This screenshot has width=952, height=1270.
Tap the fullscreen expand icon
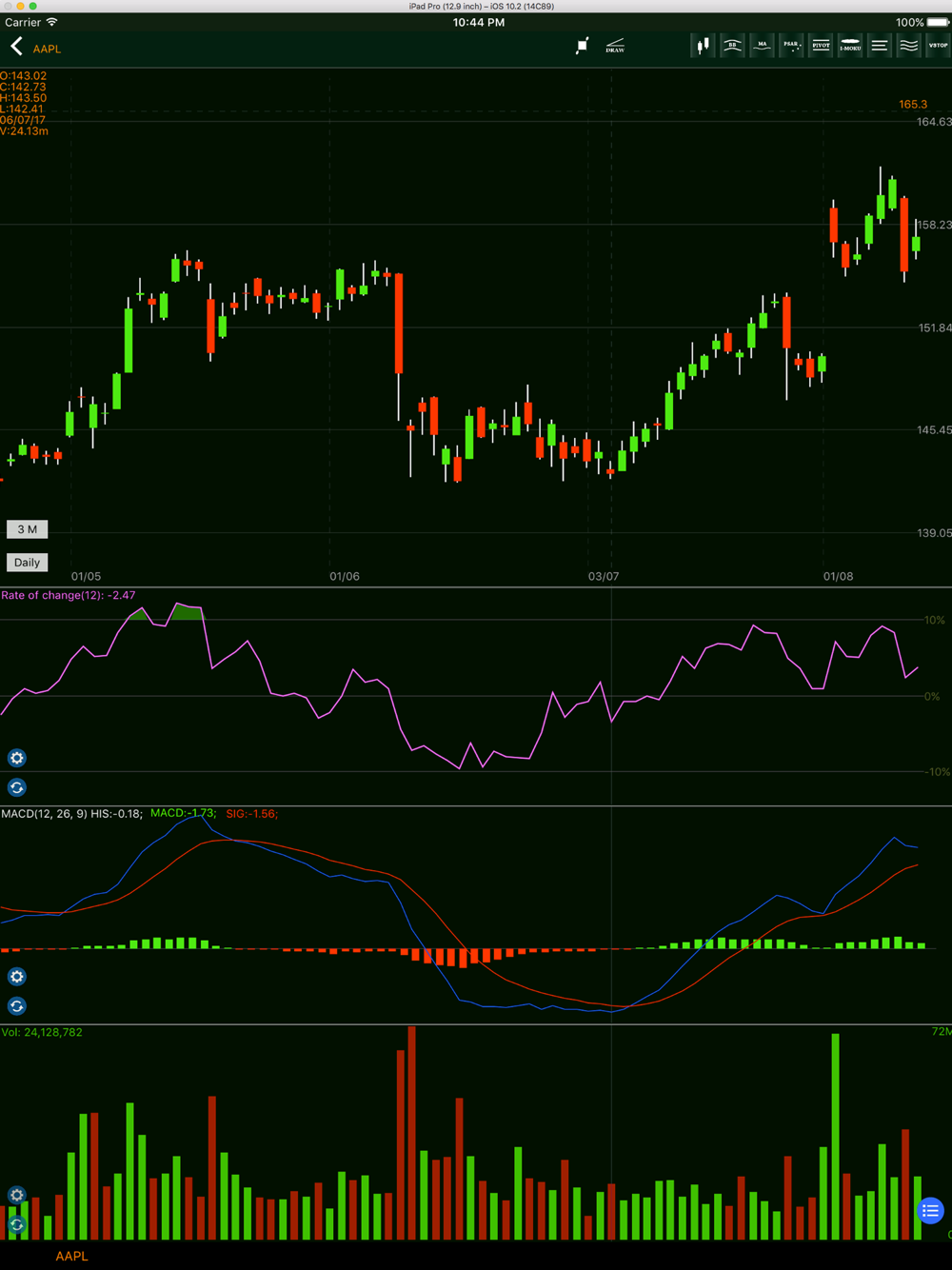pyautogui.click(x=582, y=46)
